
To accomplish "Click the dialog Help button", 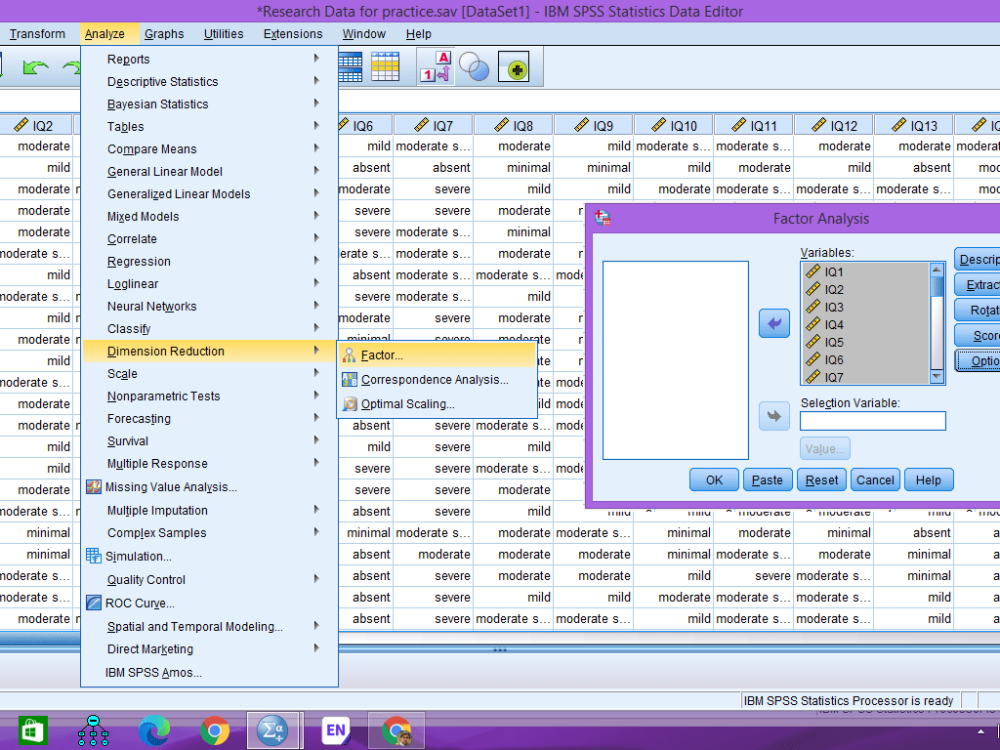I will [929, 480].
